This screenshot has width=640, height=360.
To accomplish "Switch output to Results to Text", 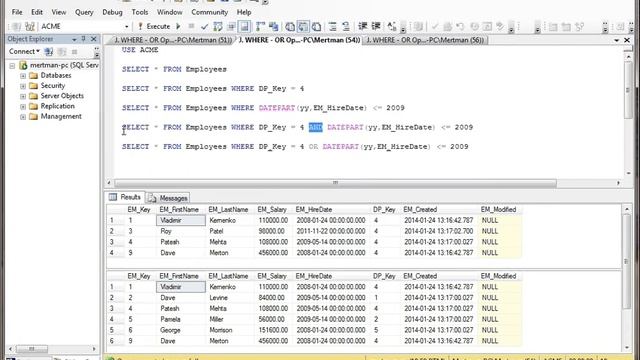I will [290, 27].
